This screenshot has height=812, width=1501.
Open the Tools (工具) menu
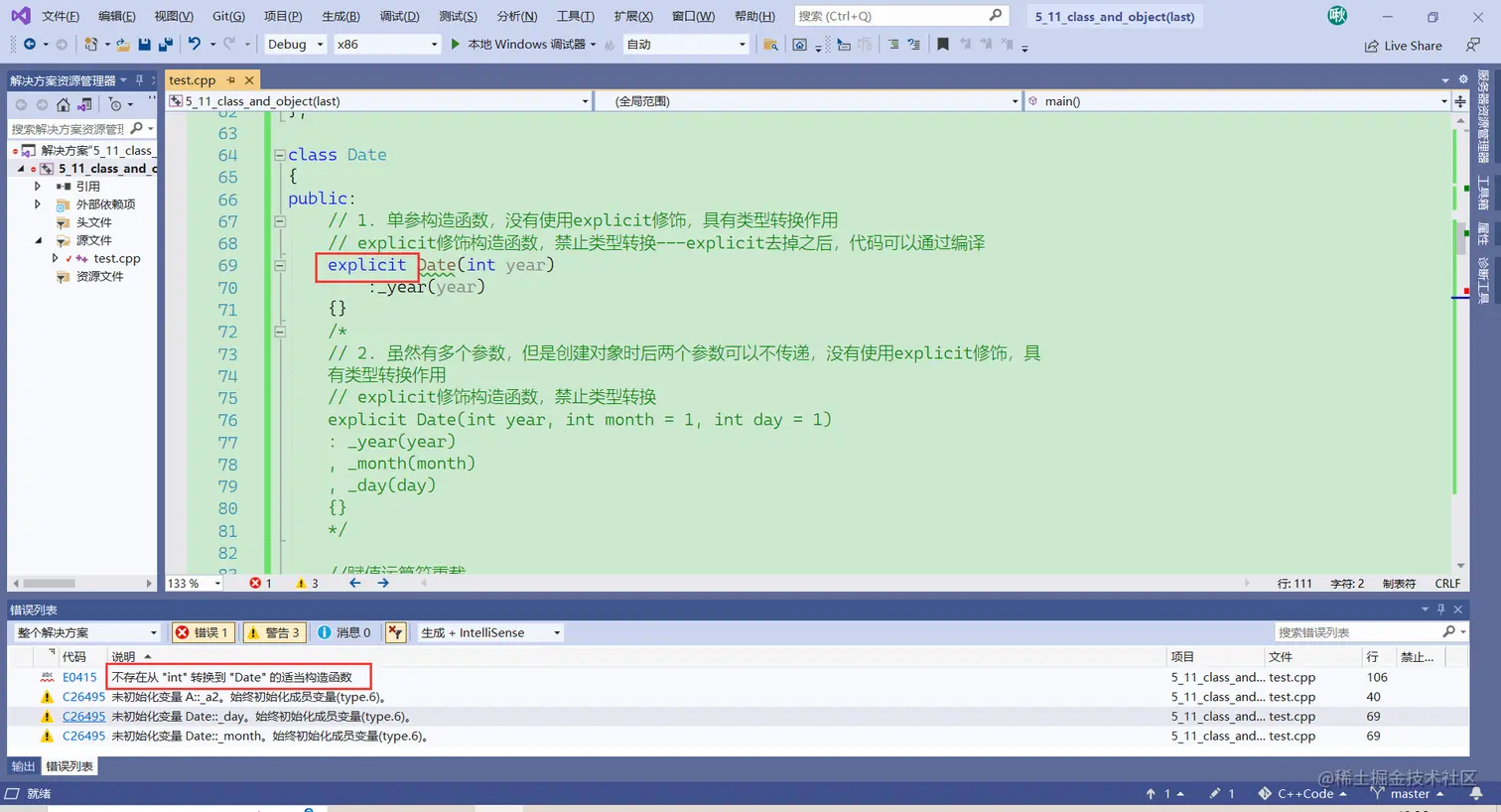(x=575, y=16)
